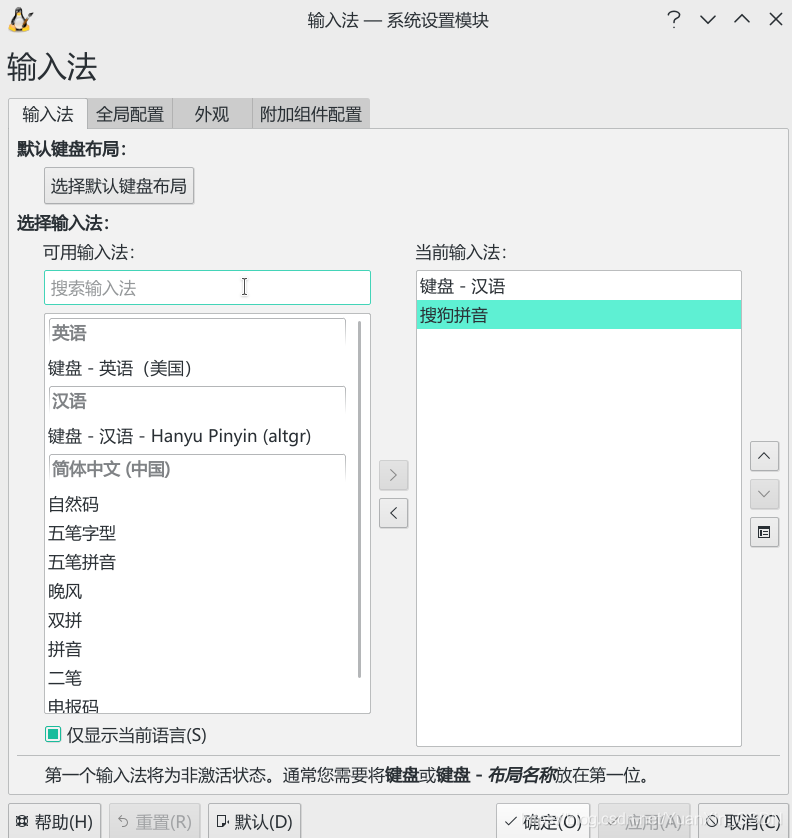Image resolution: width=792 pixels, height=838 pixels.
Task: Select 二笔 input method
Action: 198,678
